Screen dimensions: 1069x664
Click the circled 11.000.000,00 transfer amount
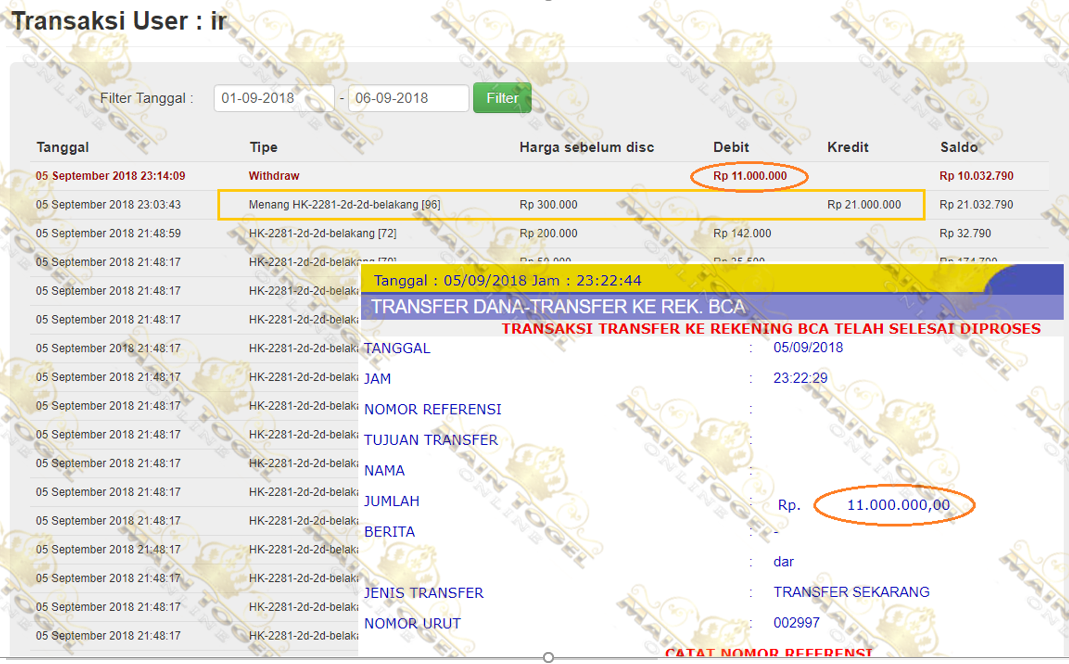897,505
